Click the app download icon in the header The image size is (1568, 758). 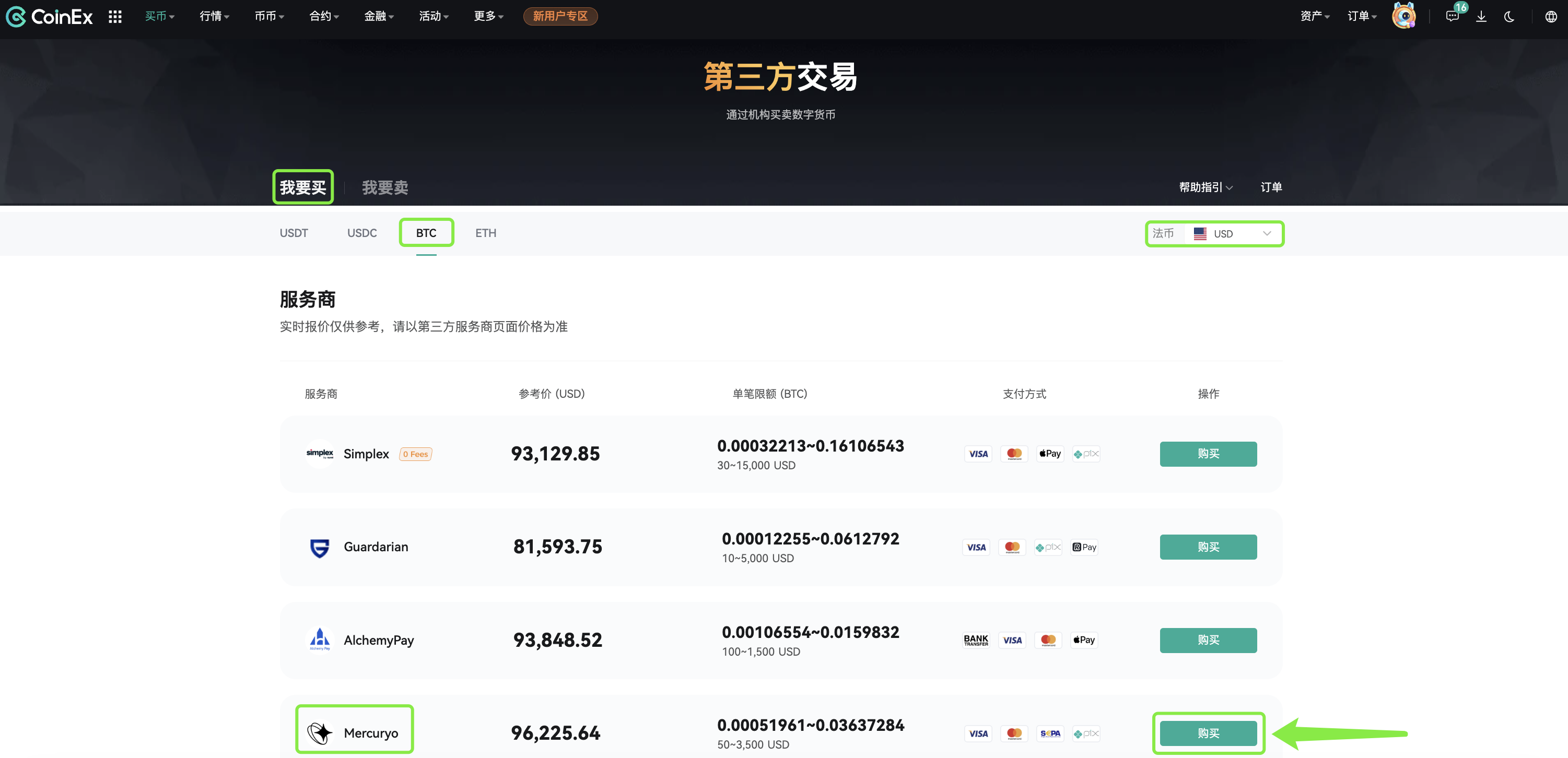pyautogui.click(x=1481, y=16)
